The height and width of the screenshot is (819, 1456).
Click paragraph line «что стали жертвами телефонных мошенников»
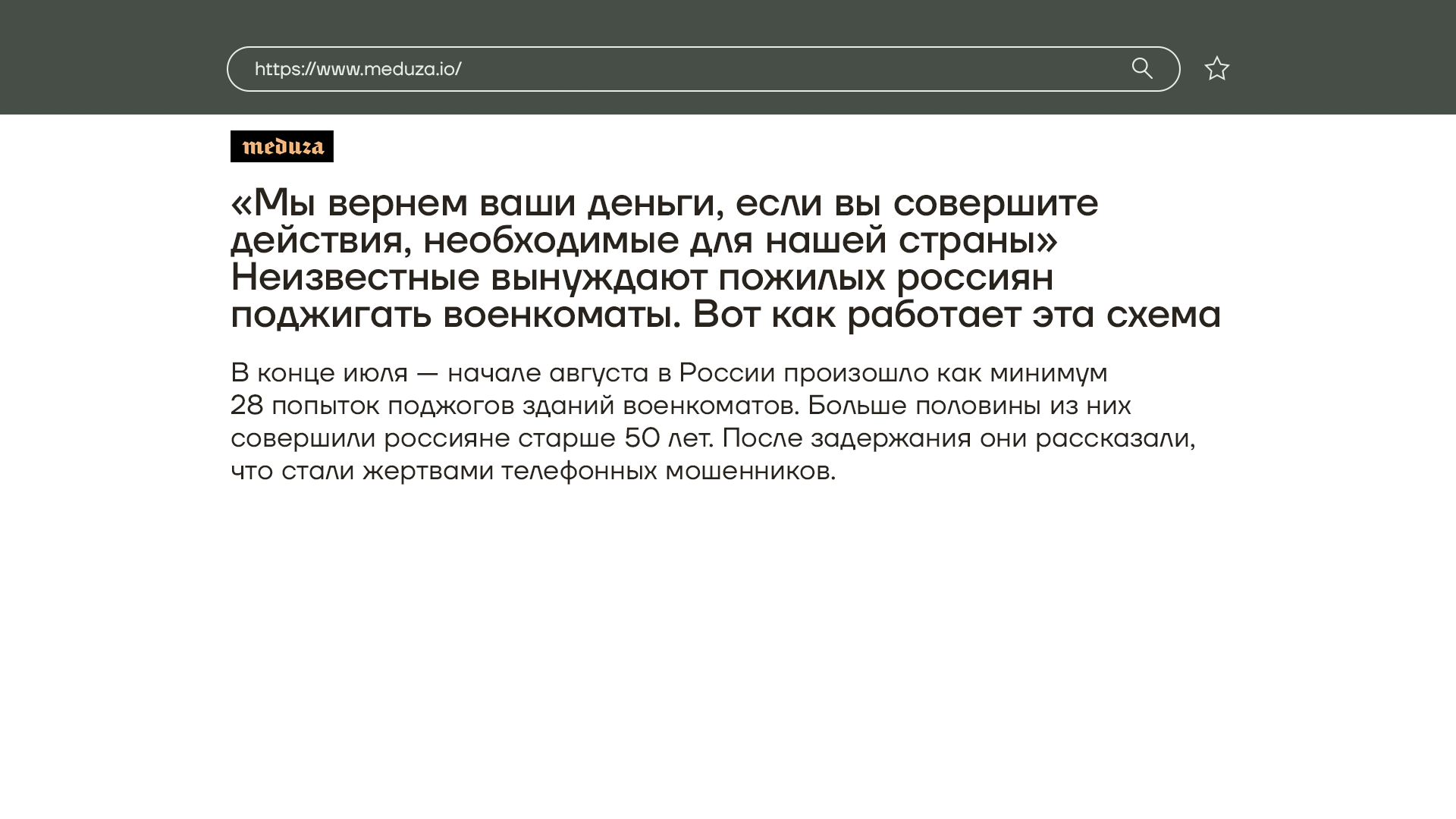532,471
